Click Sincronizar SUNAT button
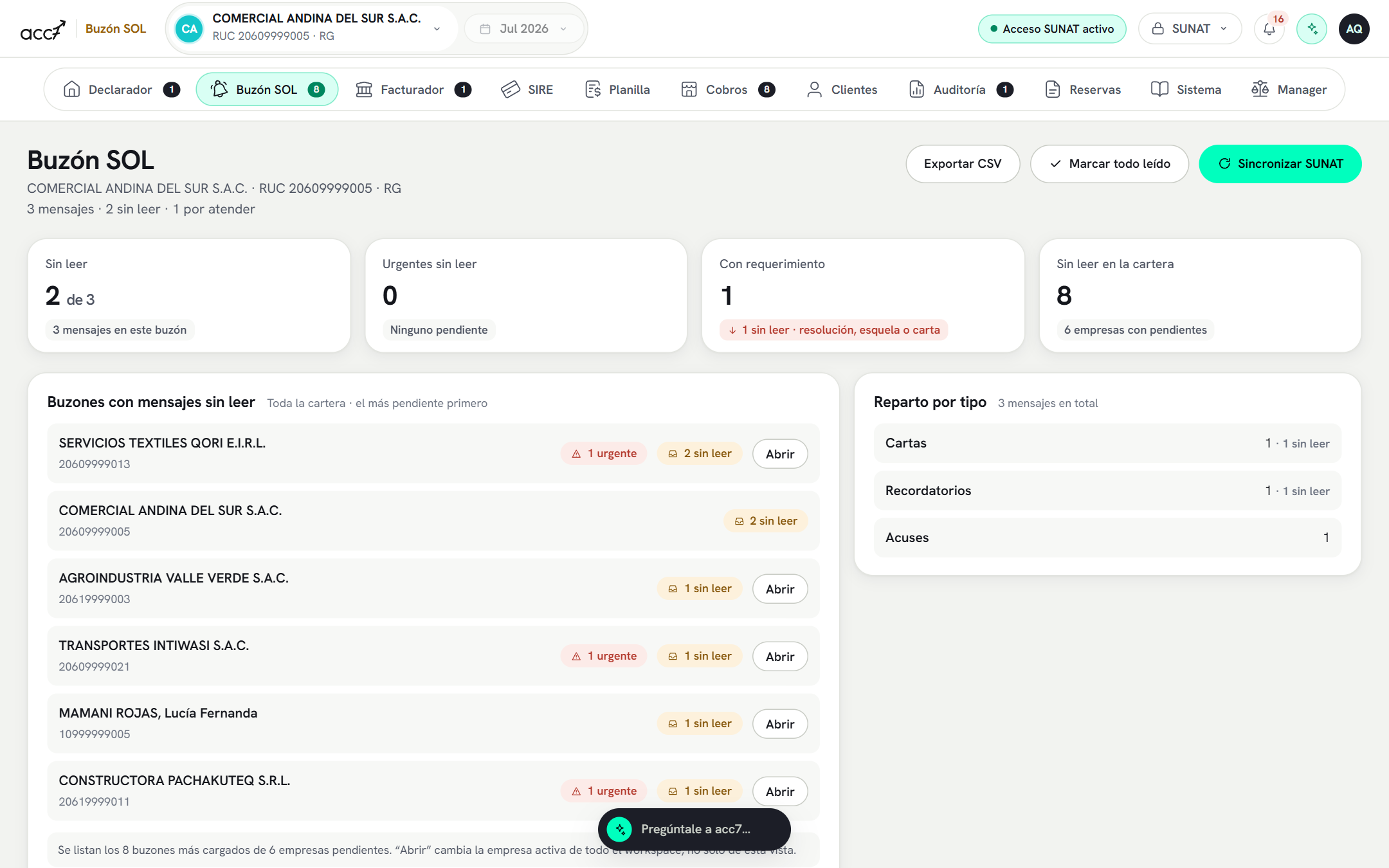 coord(1280,164)
